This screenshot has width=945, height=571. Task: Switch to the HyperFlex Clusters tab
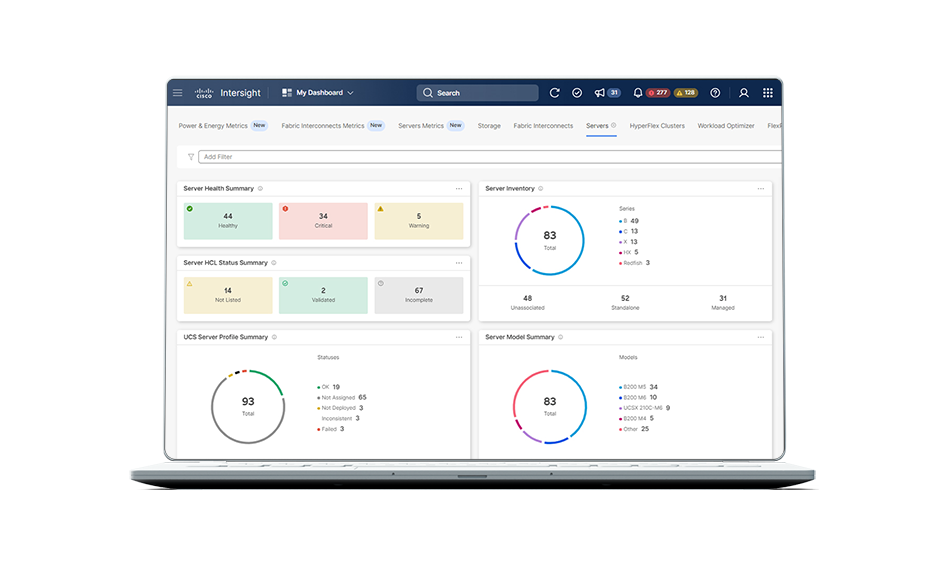pyautogui.click(x=657, y=126)
